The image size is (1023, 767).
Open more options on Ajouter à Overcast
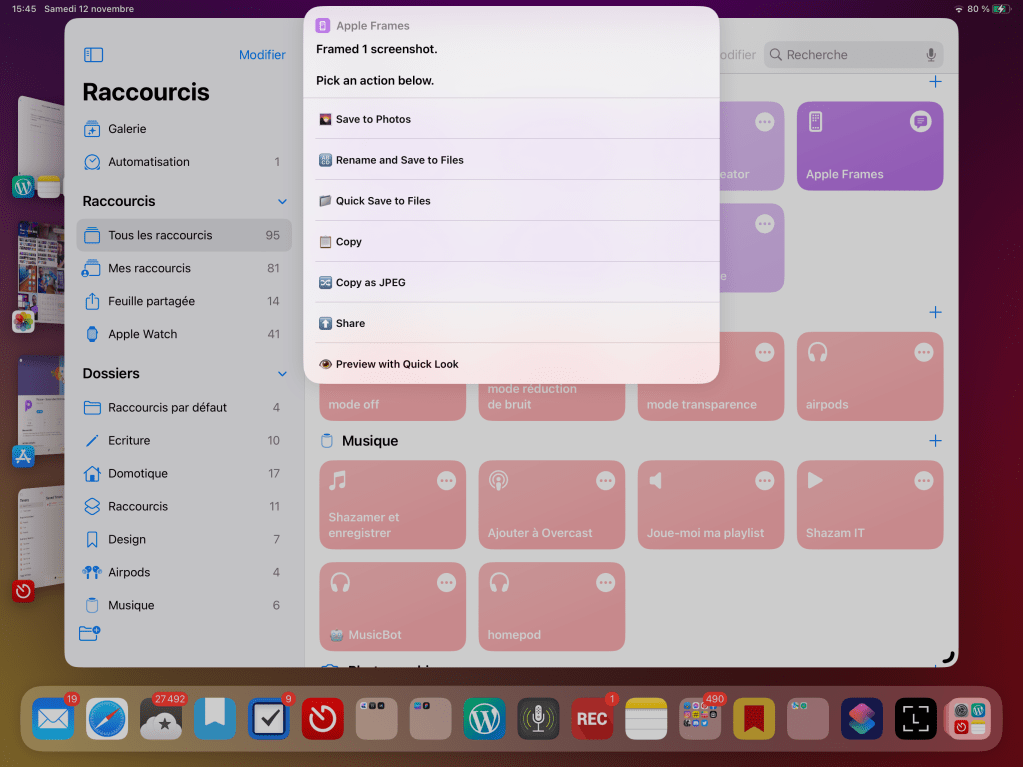pos(605,481)
